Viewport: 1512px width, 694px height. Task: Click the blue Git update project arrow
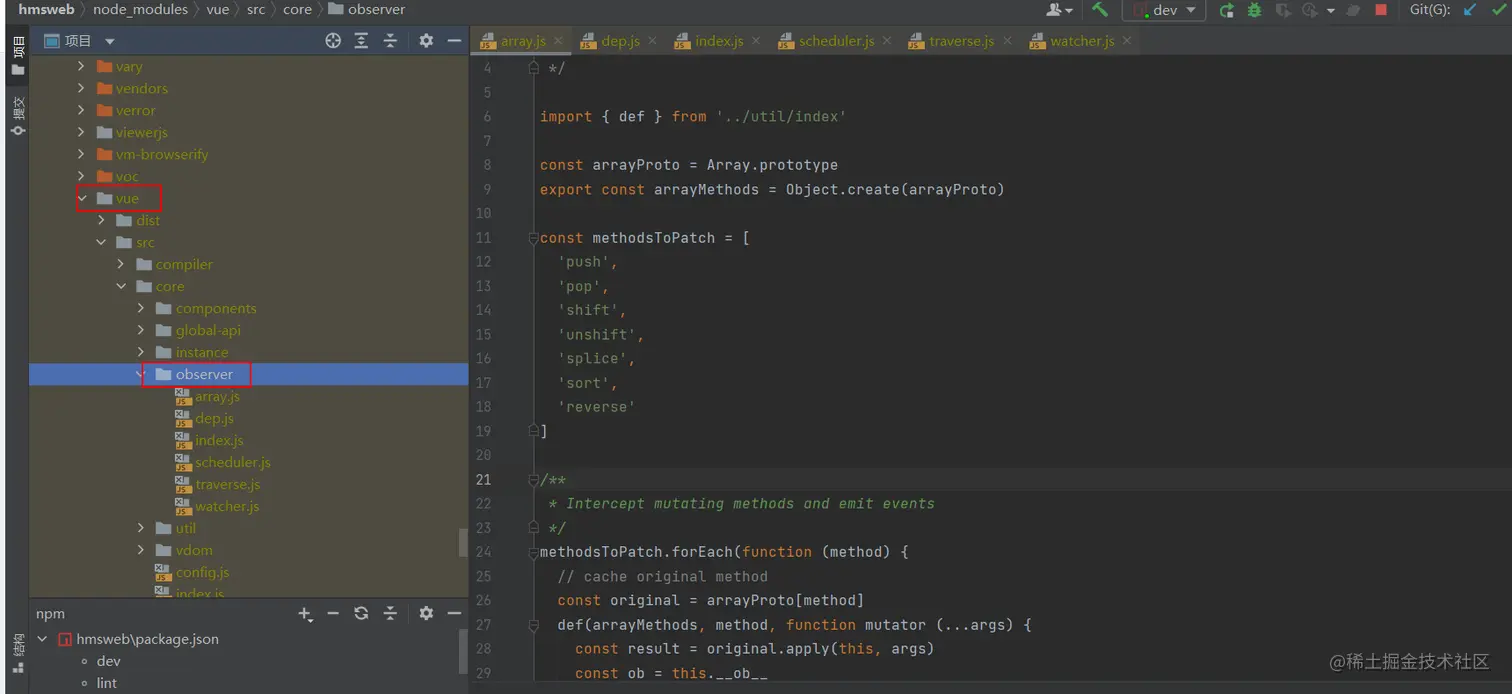point(1470,10)
